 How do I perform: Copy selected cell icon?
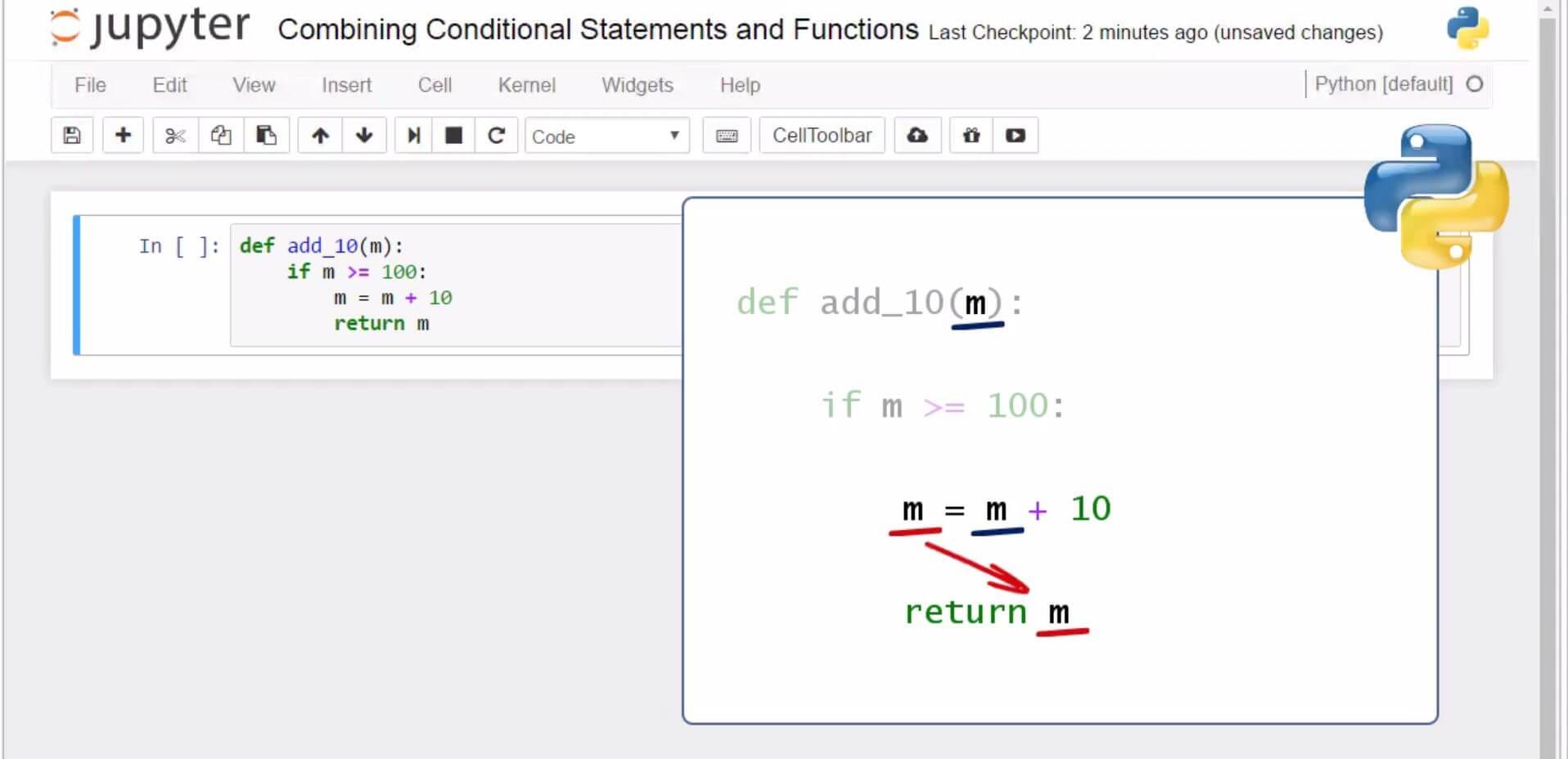(x=221, y=136)
